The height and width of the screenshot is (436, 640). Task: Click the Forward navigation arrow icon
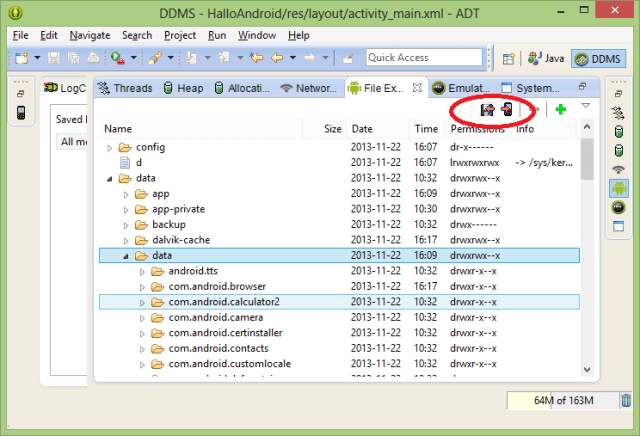point(310,58)
